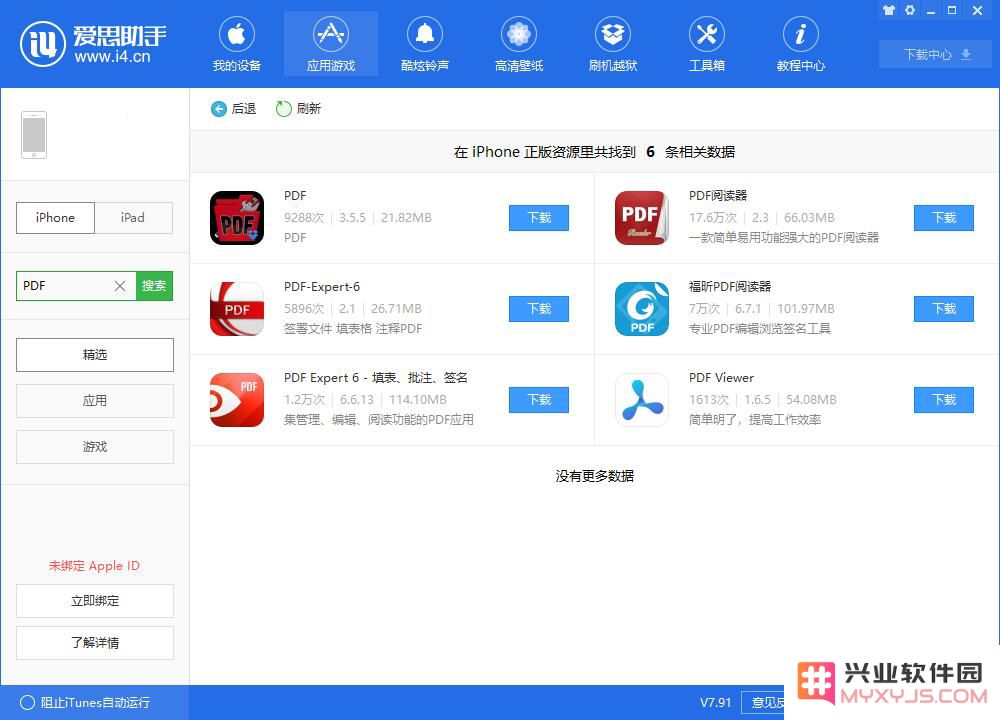This screenshot has width=1000, height=720.
Task: Click PDF Viewer app title
Action: (x=721, y=378)
